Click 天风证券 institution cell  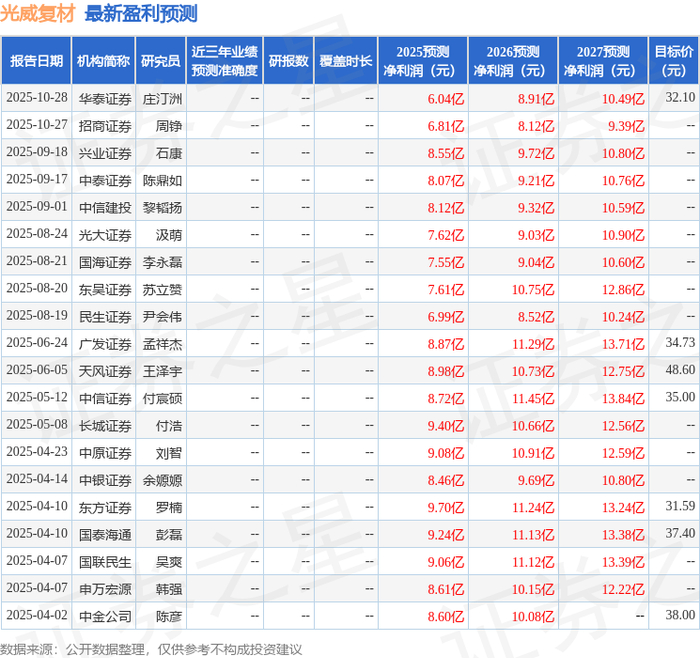click(x=105, y=371)
